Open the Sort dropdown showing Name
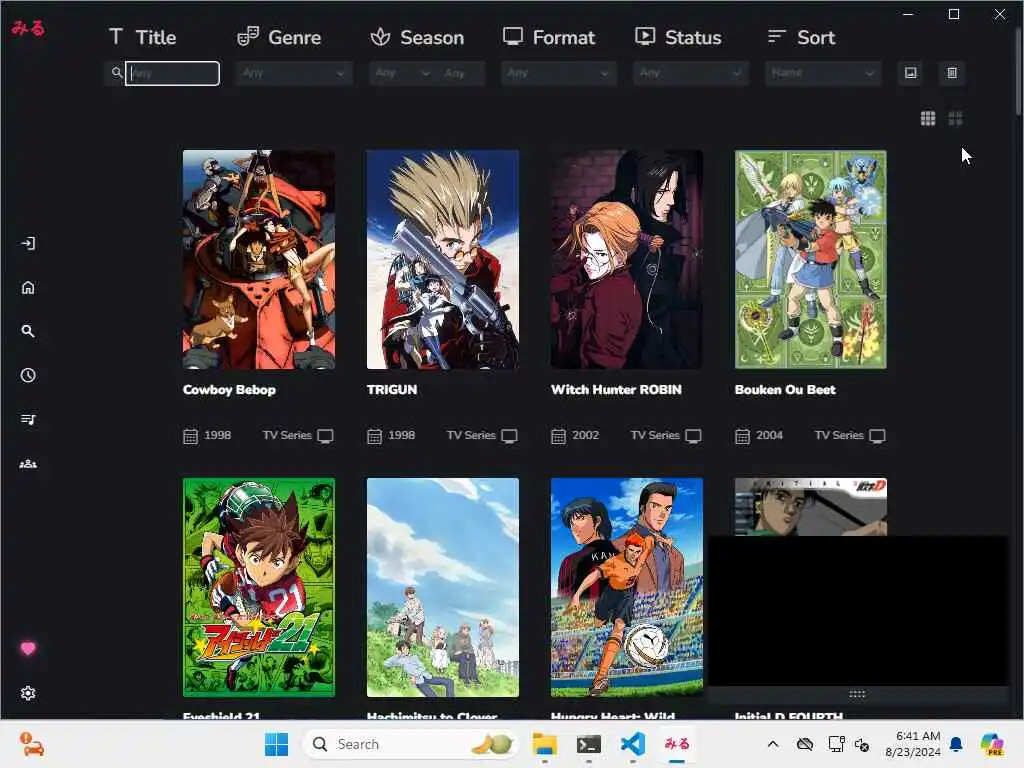The image size is (1024, 768). 823,73
